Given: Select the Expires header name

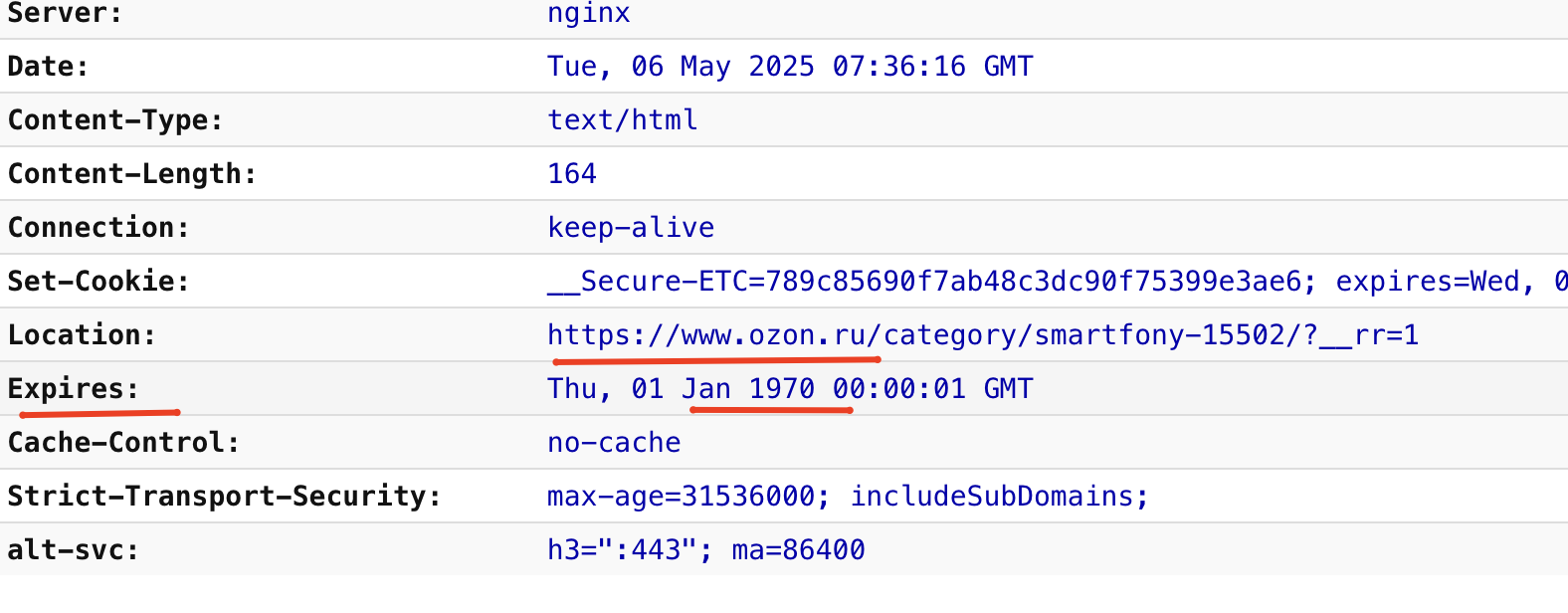Looking at the screenshot, I should coord(73,389).
